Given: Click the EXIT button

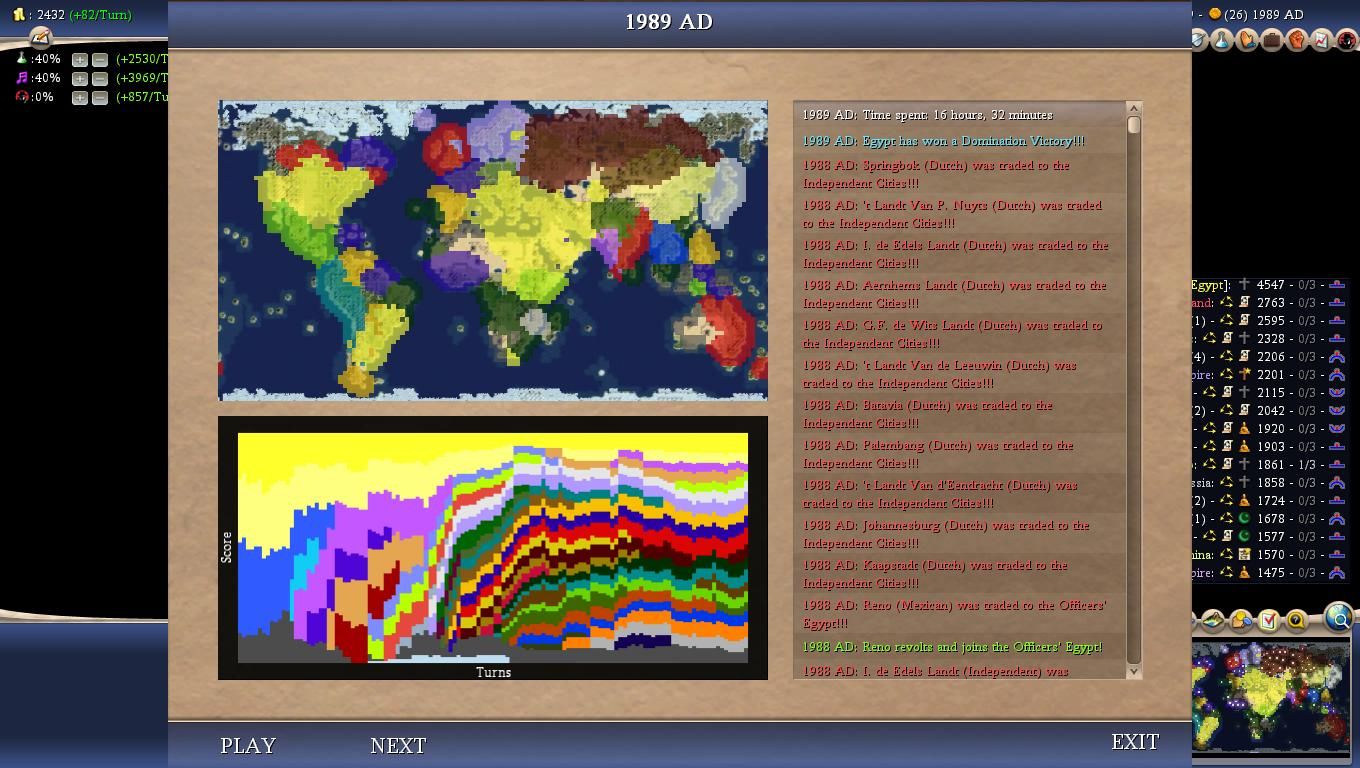Looking at the screenshot, I should pos(1135,741).
